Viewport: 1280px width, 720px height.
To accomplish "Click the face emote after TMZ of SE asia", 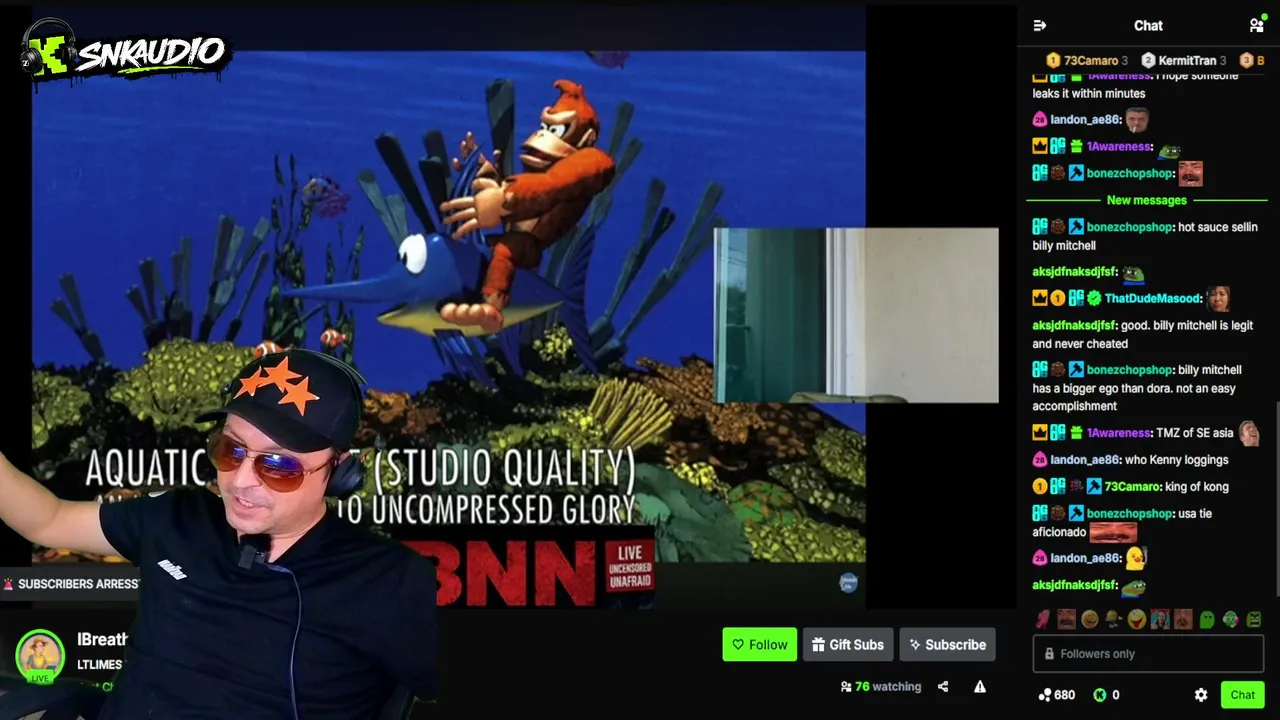I will pyautogui.click(x=1249, y=433).
